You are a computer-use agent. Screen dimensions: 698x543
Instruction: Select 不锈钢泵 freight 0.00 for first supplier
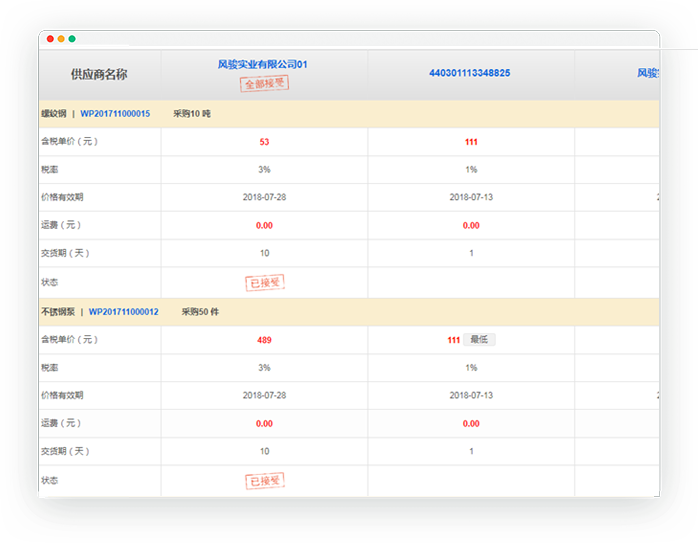tap(264, 424)
